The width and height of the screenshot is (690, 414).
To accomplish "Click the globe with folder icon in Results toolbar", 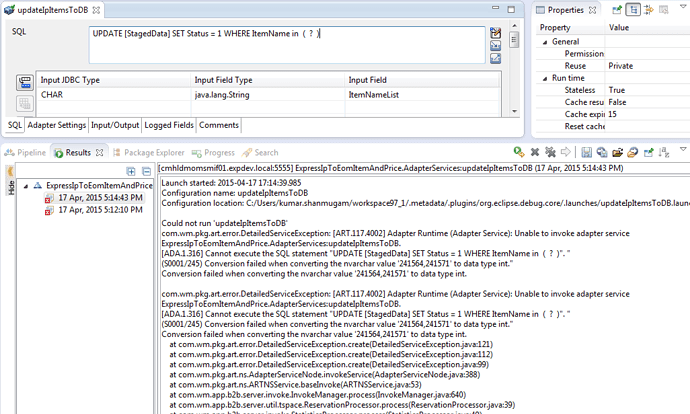I will click(x=632, y=152).
